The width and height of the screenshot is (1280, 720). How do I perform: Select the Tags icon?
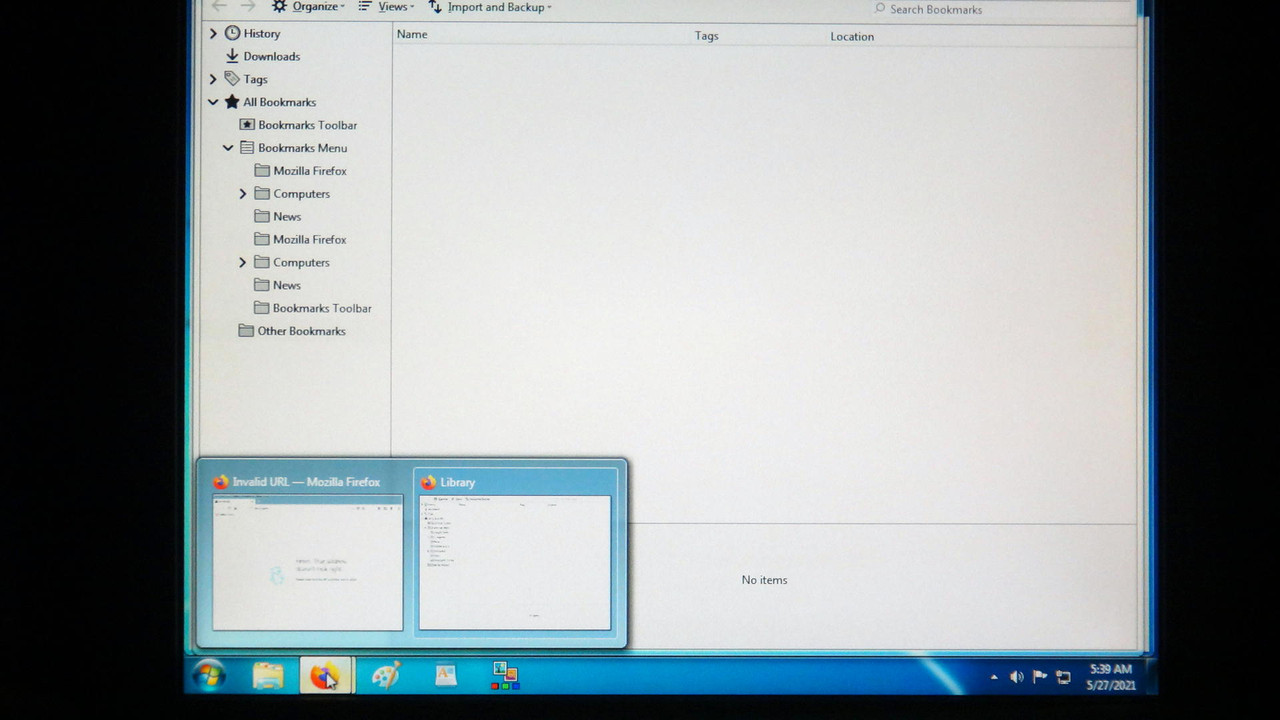click(232, 79)
